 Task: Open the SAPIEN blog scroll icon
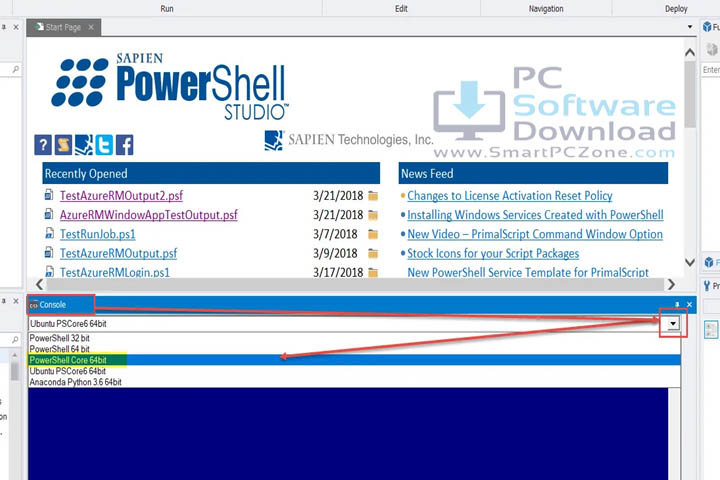[x=63, y=145]
